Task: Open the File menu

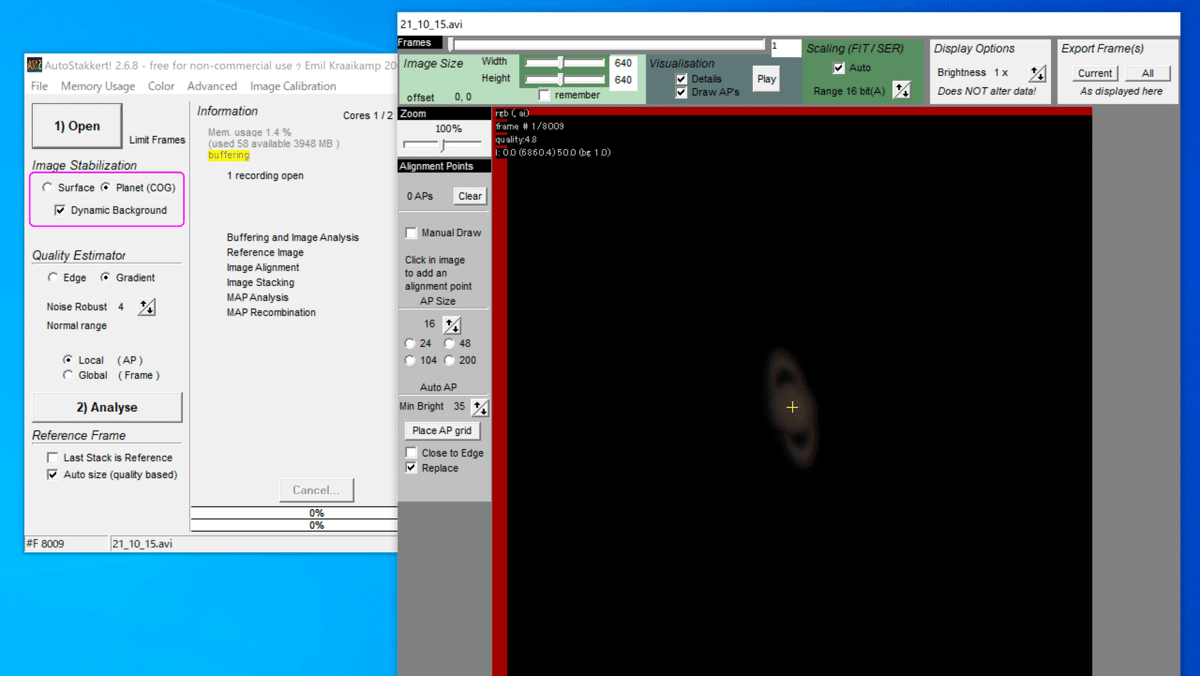Action: 39,86
